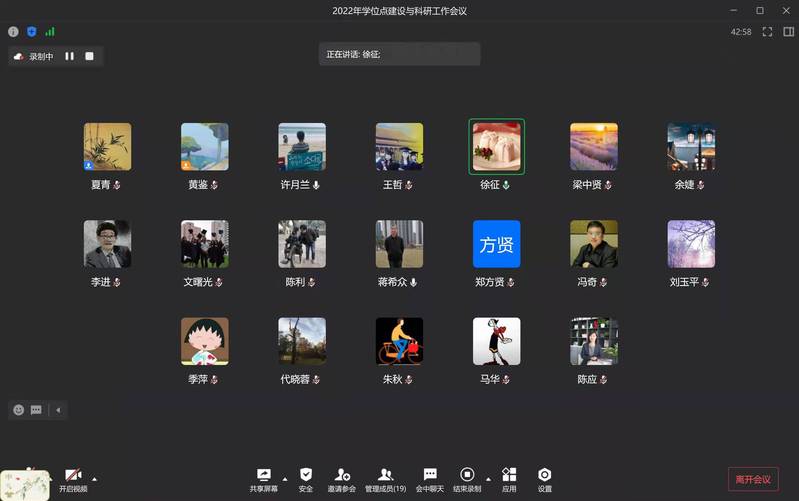Click the cloud recording status icon
799x501 pixels.
point(18,57)
